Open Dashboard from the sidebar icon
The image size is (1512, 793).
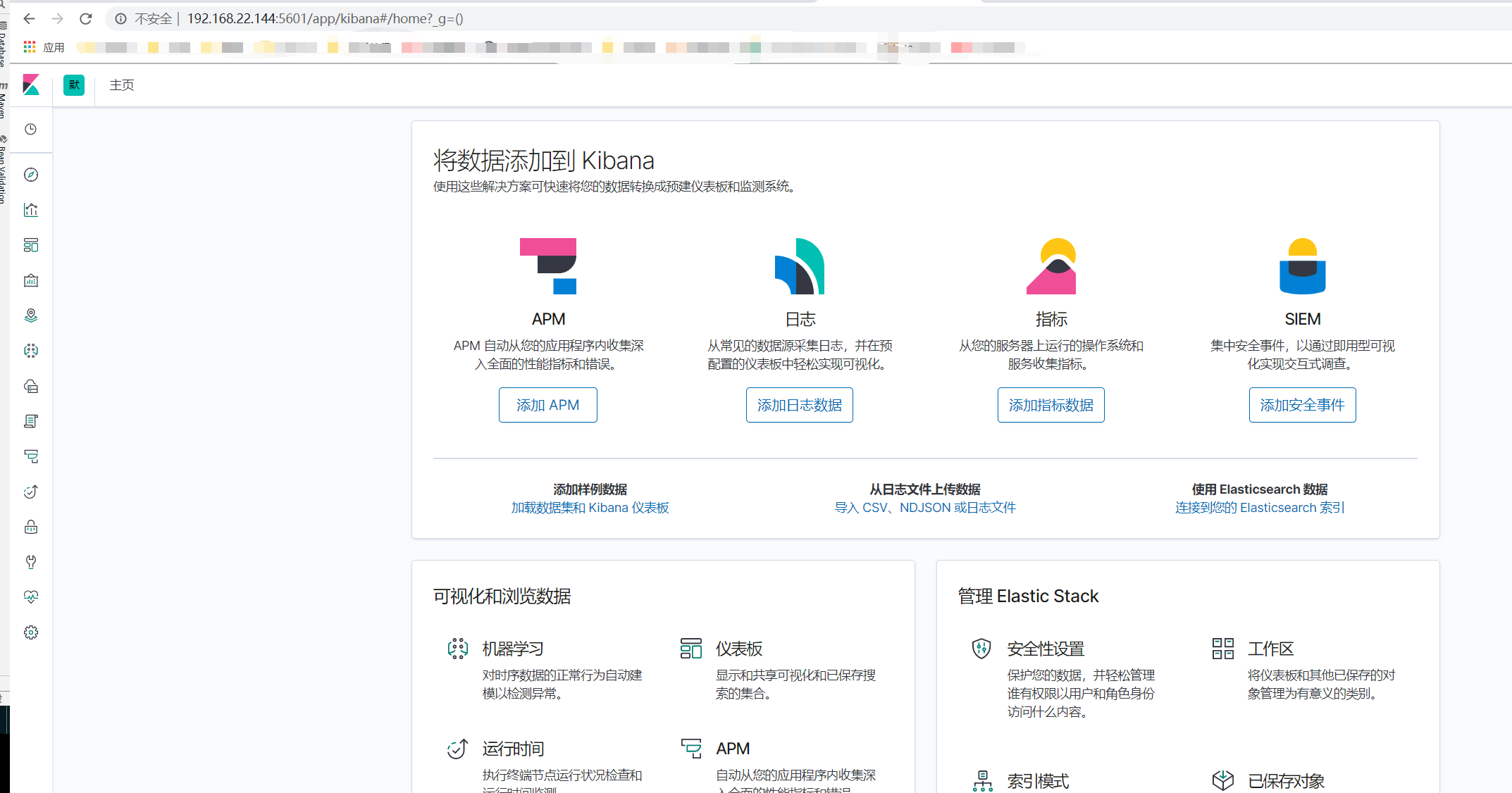[x=31, y=245]
